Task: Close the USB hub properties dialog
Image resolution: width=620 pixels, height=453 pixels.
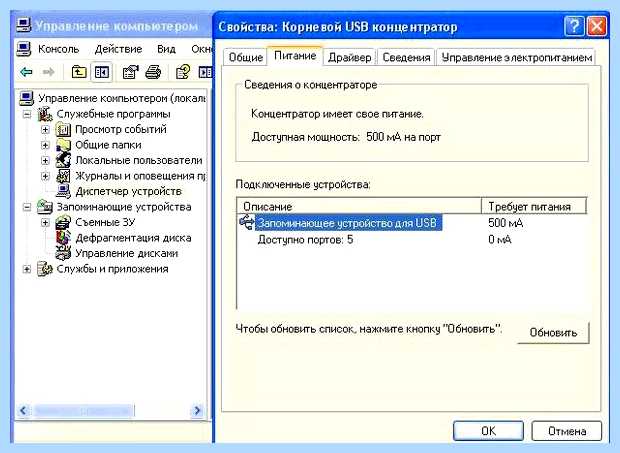Action: click(x=597, y=27)
